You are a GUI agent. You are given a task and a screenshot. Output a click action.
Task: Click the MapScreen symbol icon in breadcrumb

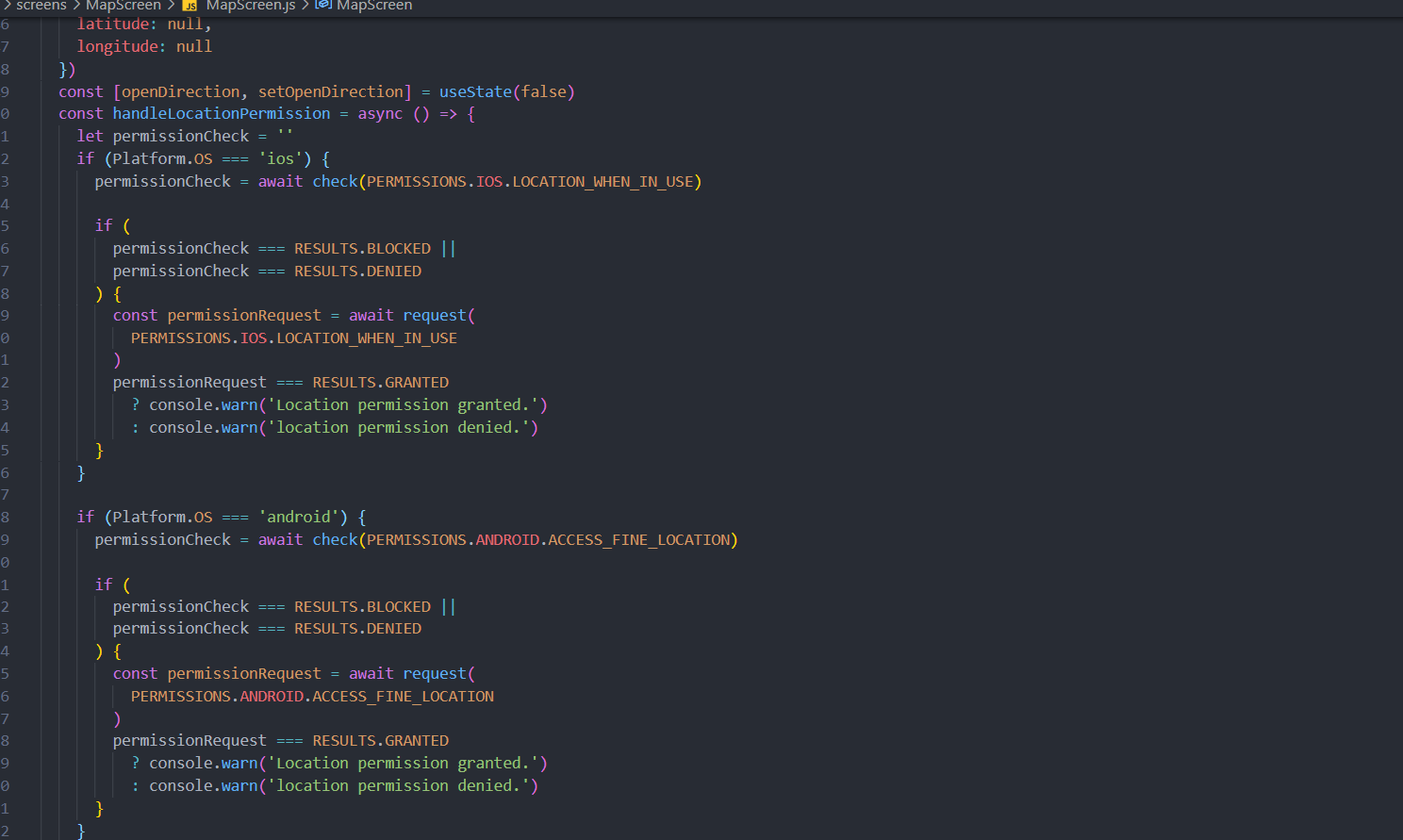[x=322, y=6]
